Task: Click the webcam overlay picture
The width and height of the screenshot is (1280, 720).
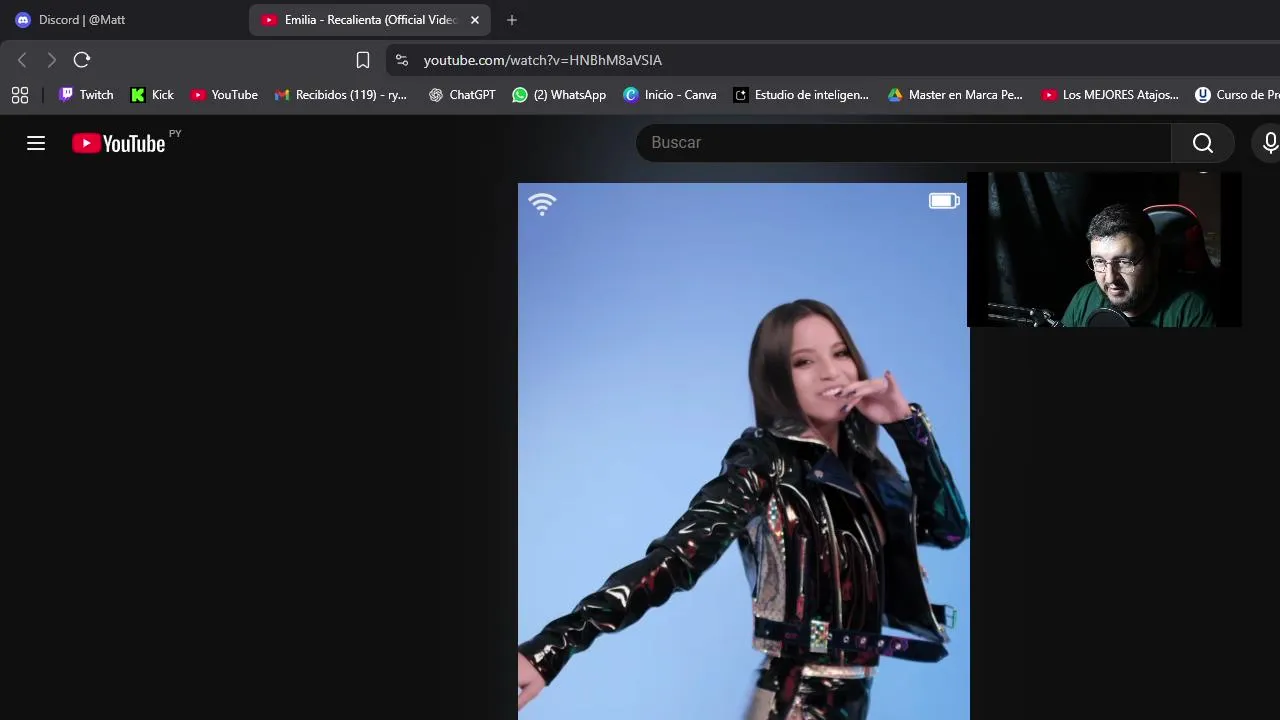Action: tap(1104, 249)
